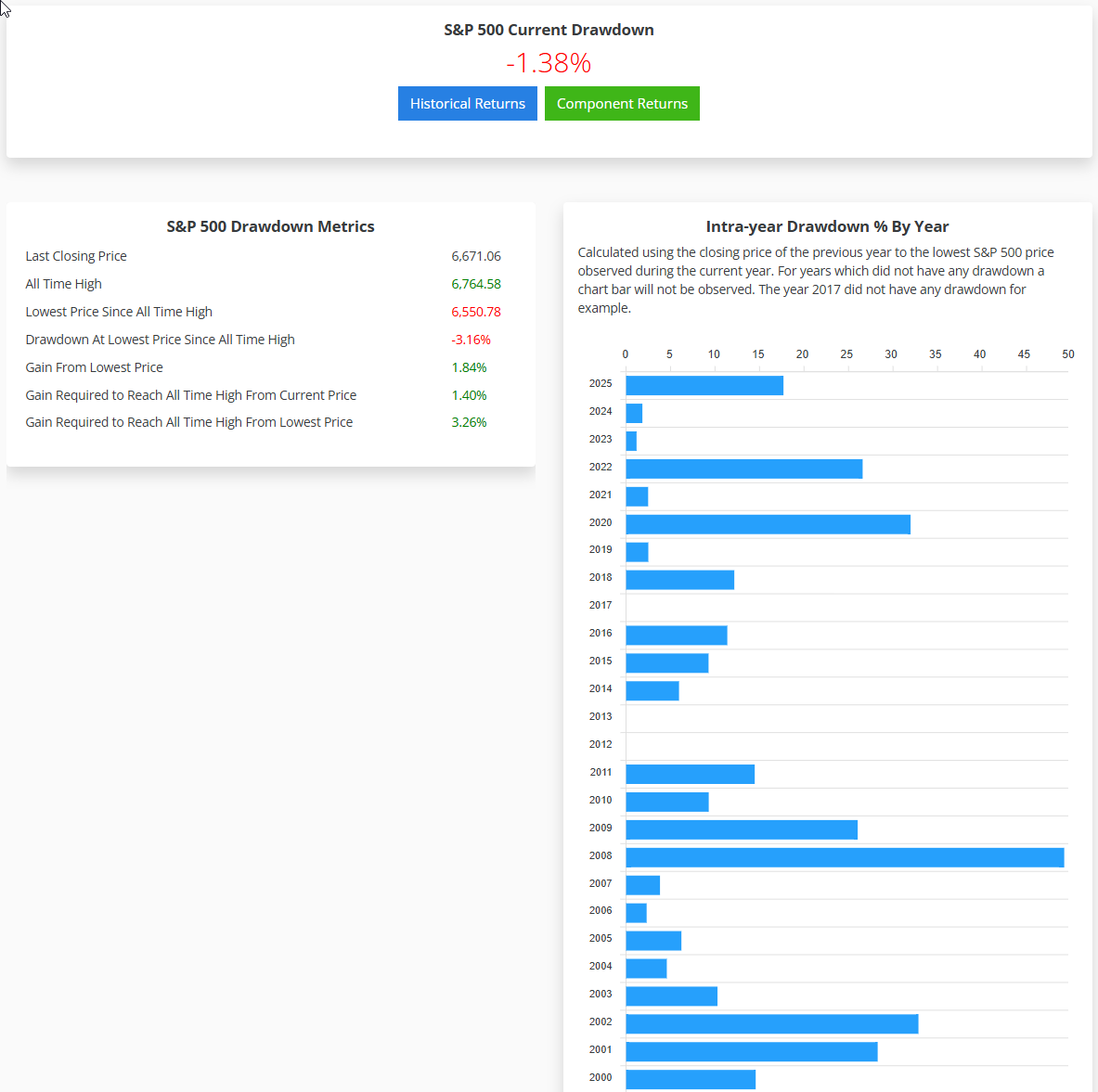Click the Lowest Price value 6,550.78
The image size is (1098, 1092).
476,312
